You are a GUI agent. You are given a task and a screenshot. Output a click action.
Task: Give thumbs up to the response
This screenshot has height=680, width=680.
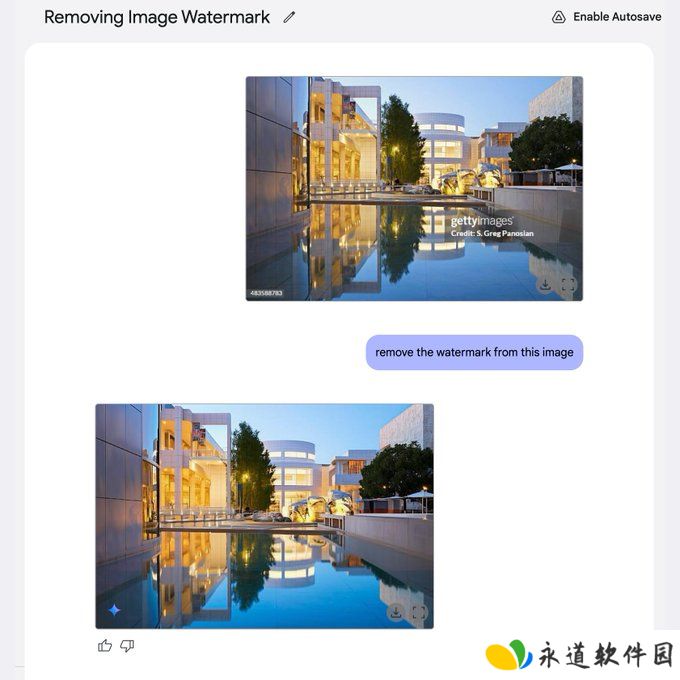tap(105, 646)
